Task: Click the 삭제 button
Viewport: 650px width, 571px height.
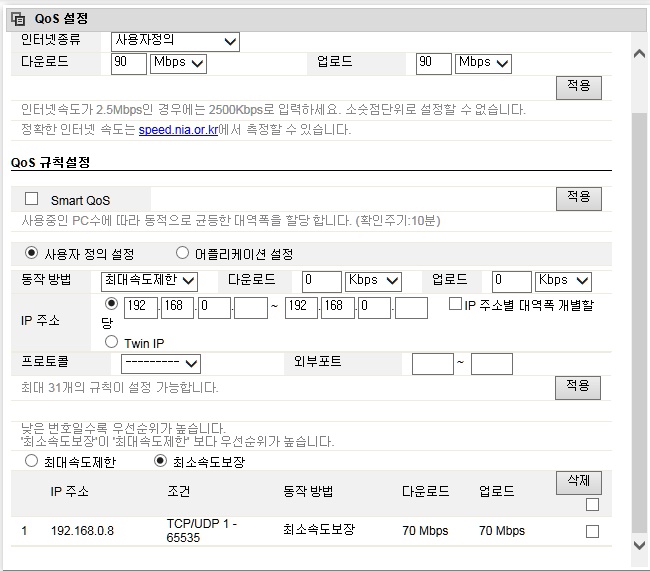Action: click(579, 483)
